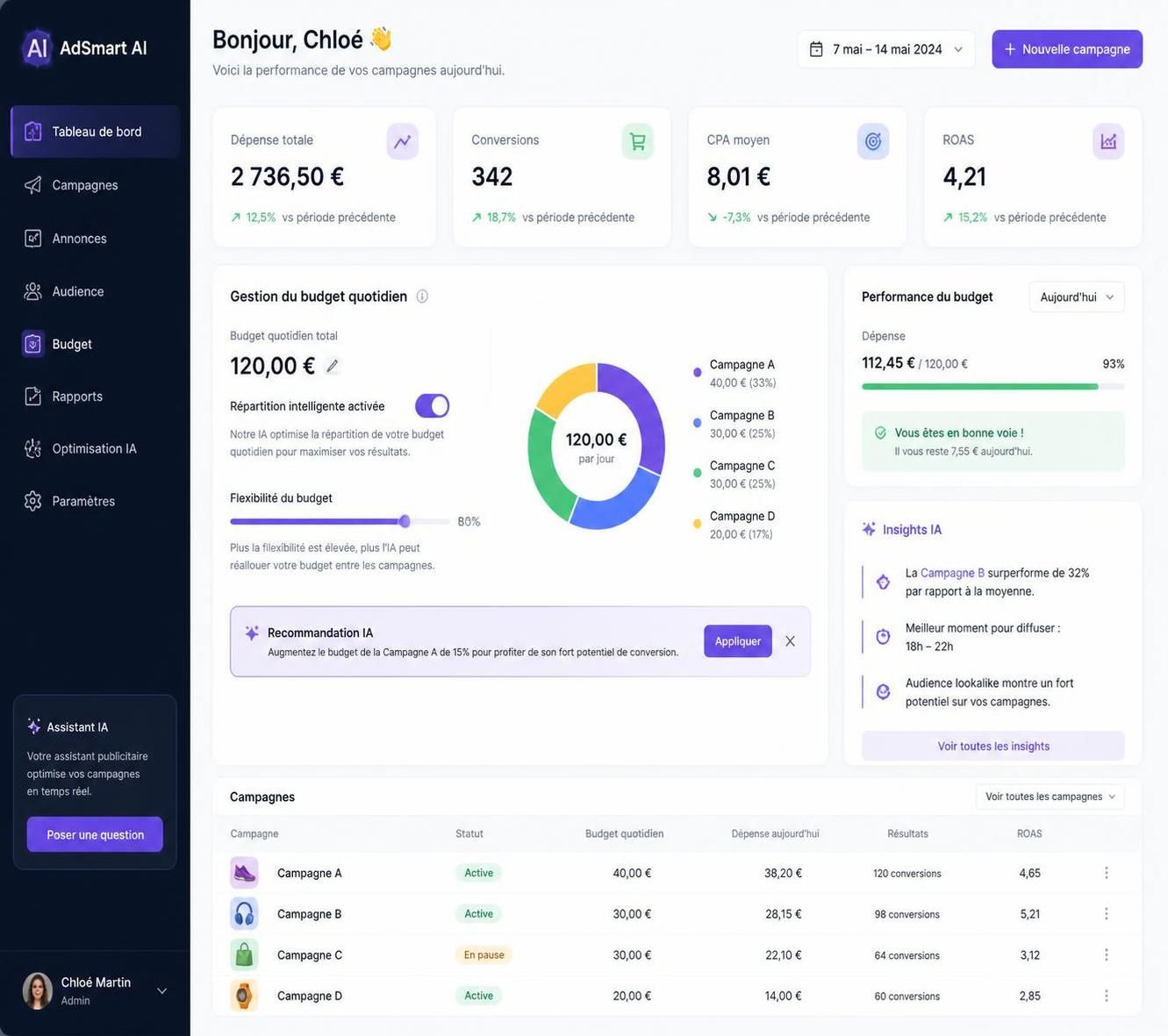
Task: Open more options for Campagne D row
Action: tap(1106, 996)
